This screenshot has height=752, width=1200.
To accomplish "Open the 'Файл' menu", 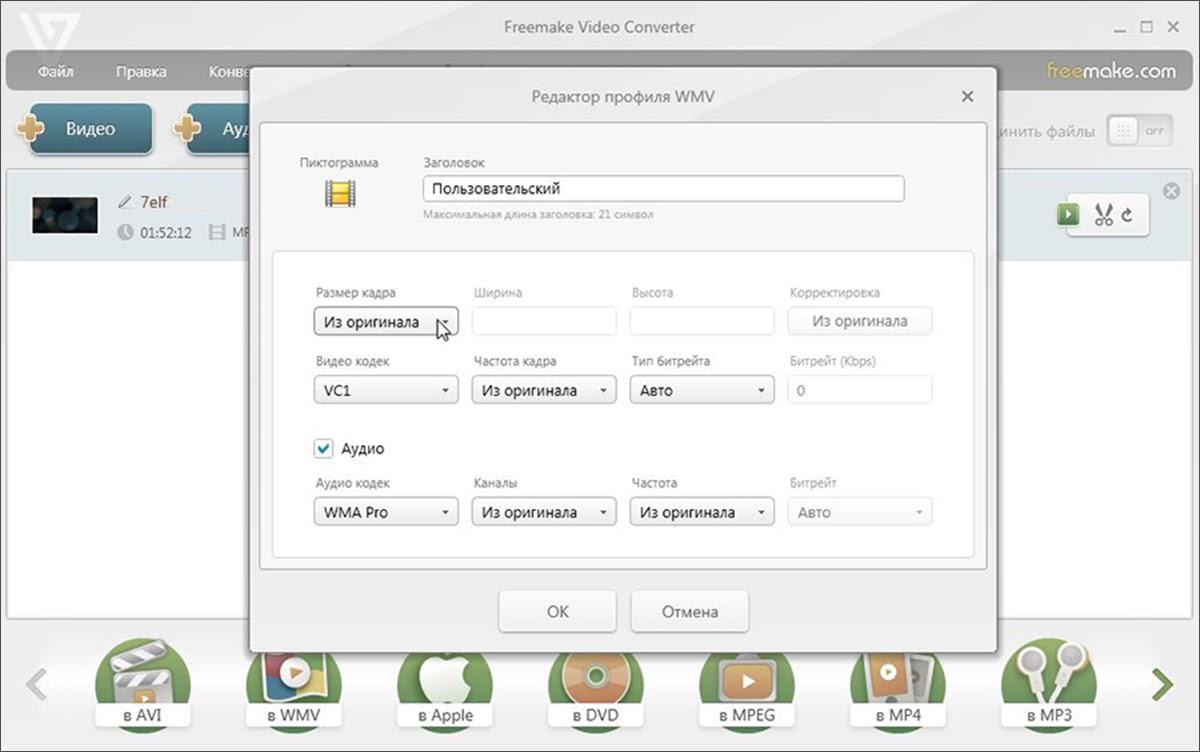I will click(x=56, y=71).
